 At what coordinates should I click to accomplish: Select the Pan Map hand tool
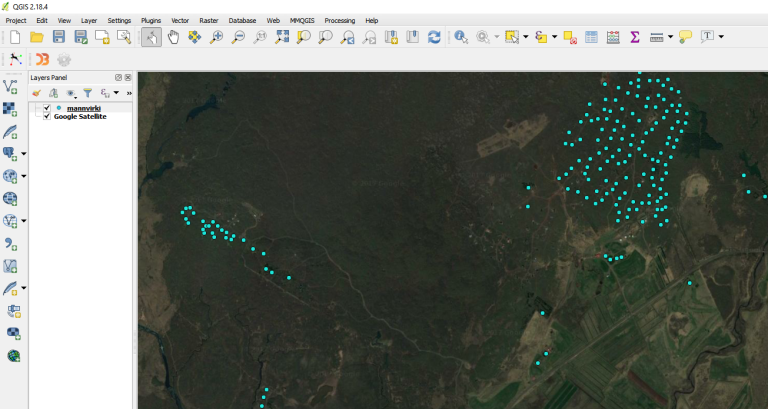click(172, 37)
